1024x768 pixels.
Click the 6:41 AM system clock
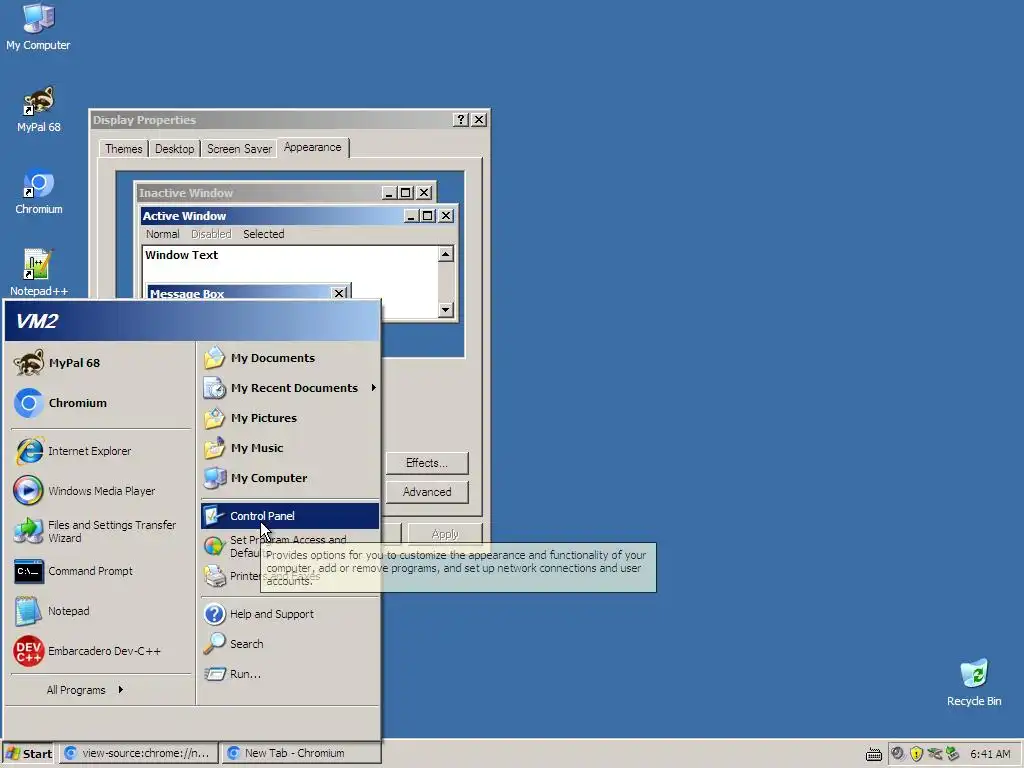pos(990,754)
